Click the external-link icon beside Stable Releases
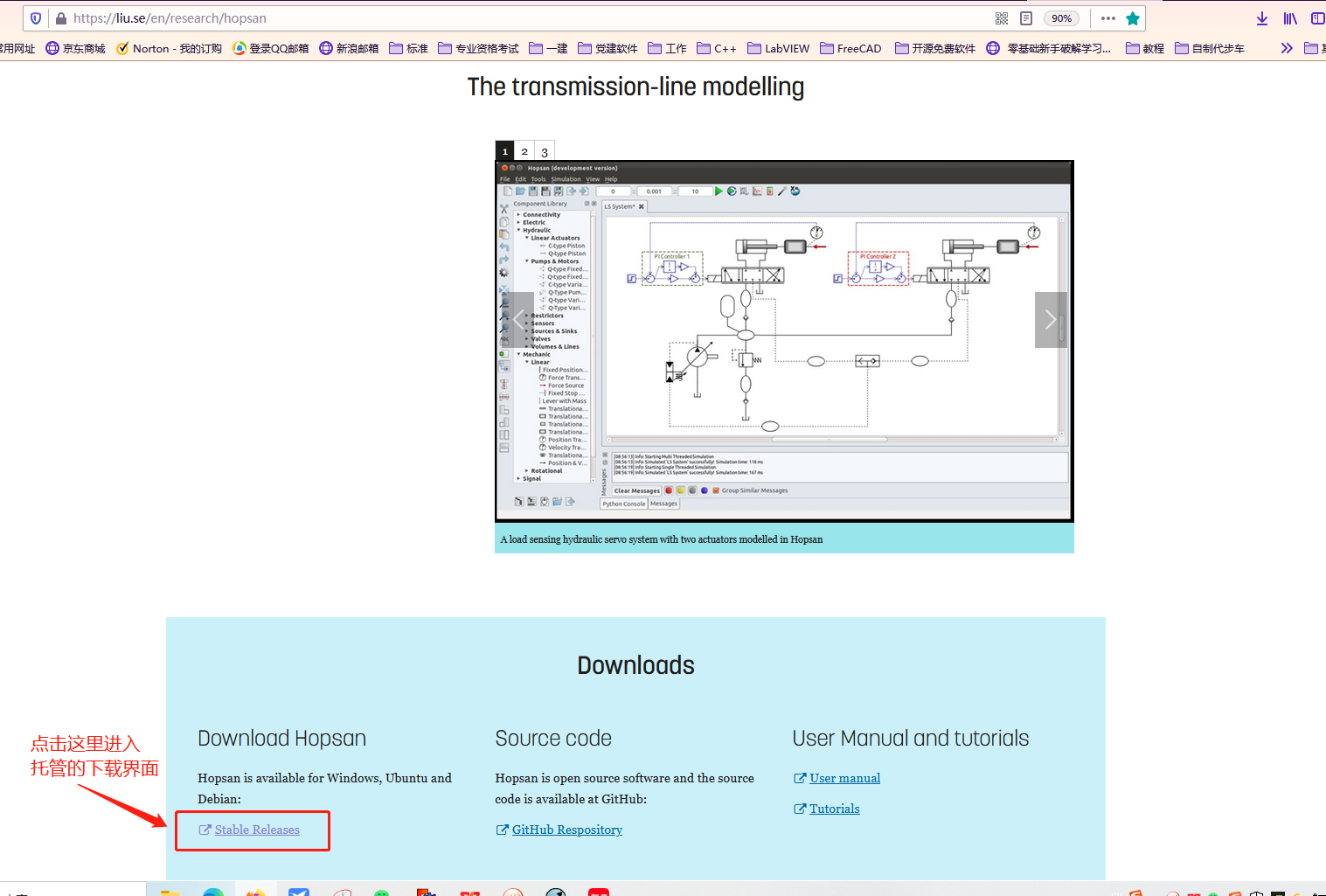Viewport: 1326px width, 896px height. (205, 830)
